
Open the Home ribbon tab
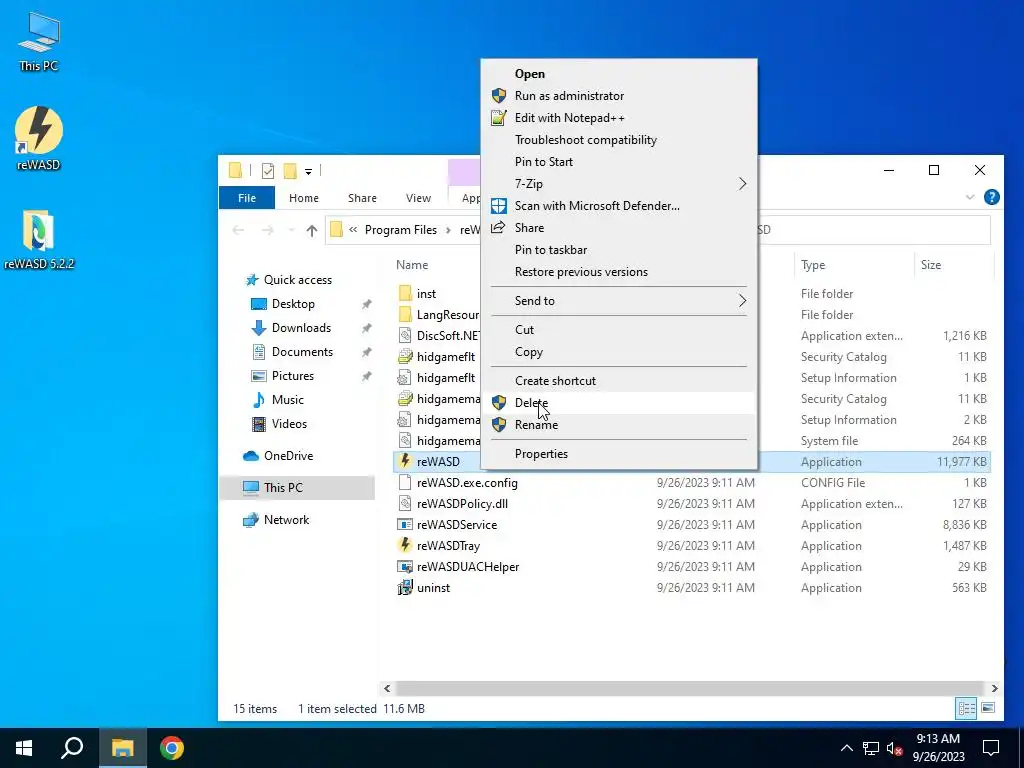(304, 198)
